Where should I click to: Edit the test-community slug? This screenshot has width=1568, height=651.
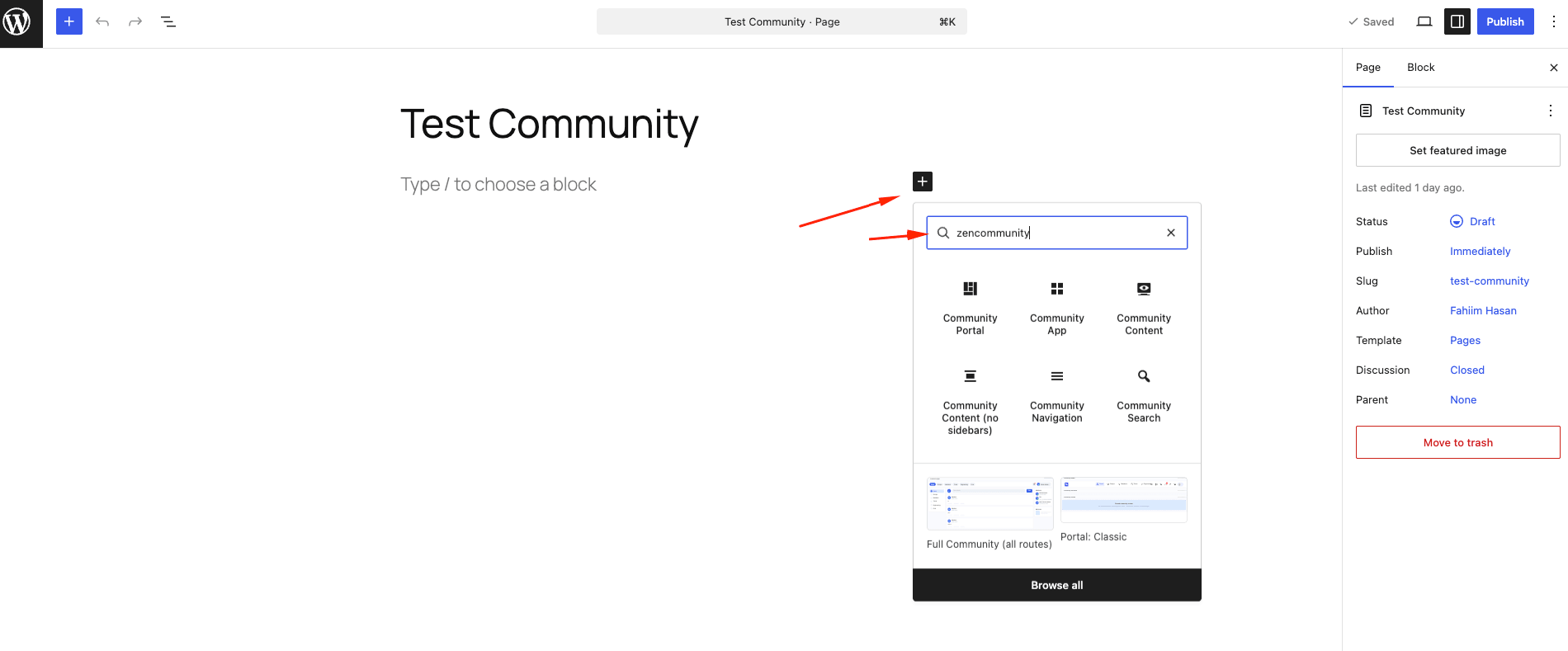pos(1490,281)
